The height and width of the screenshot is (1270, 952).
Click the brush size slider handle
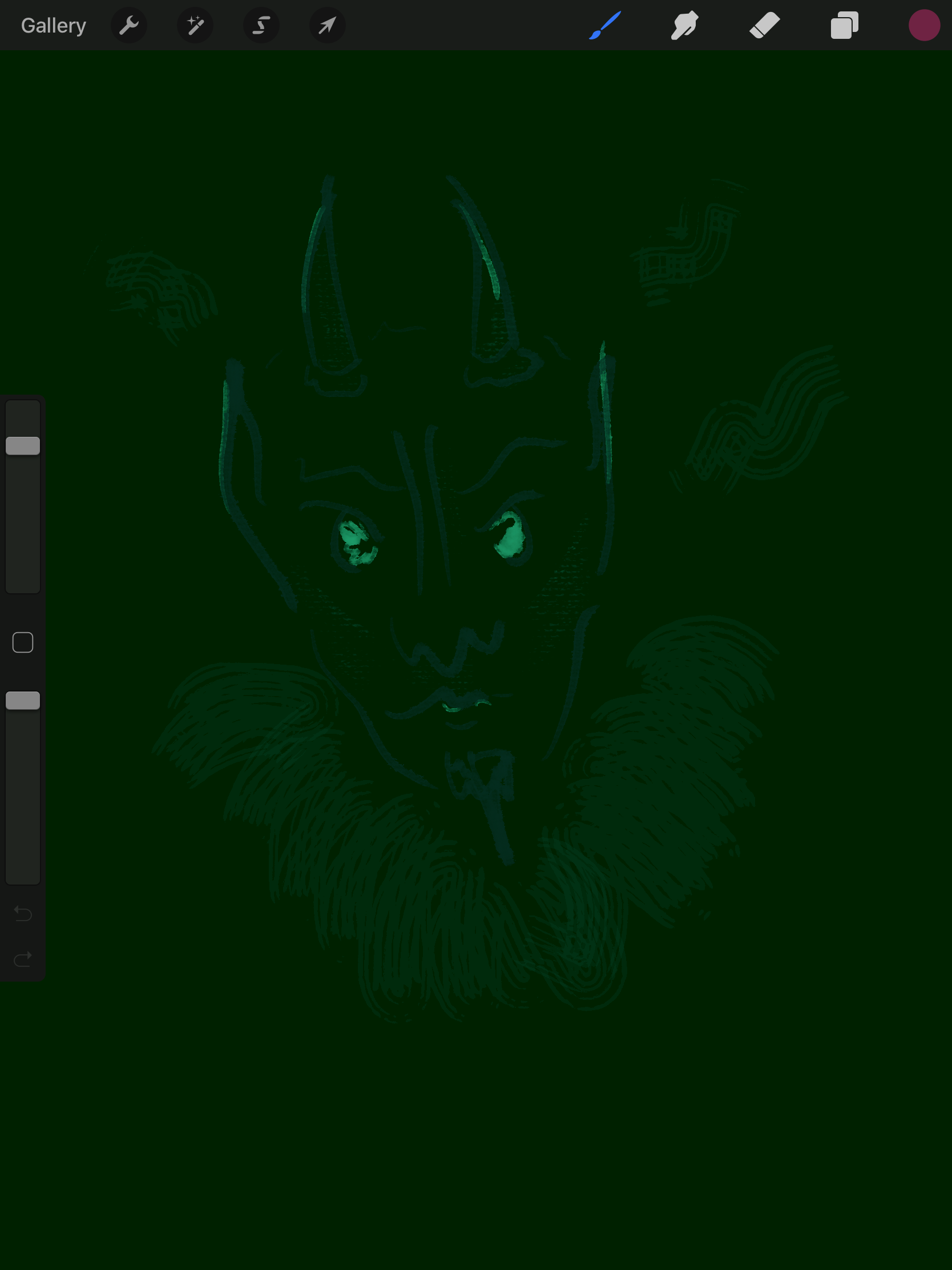pos(23,445)
